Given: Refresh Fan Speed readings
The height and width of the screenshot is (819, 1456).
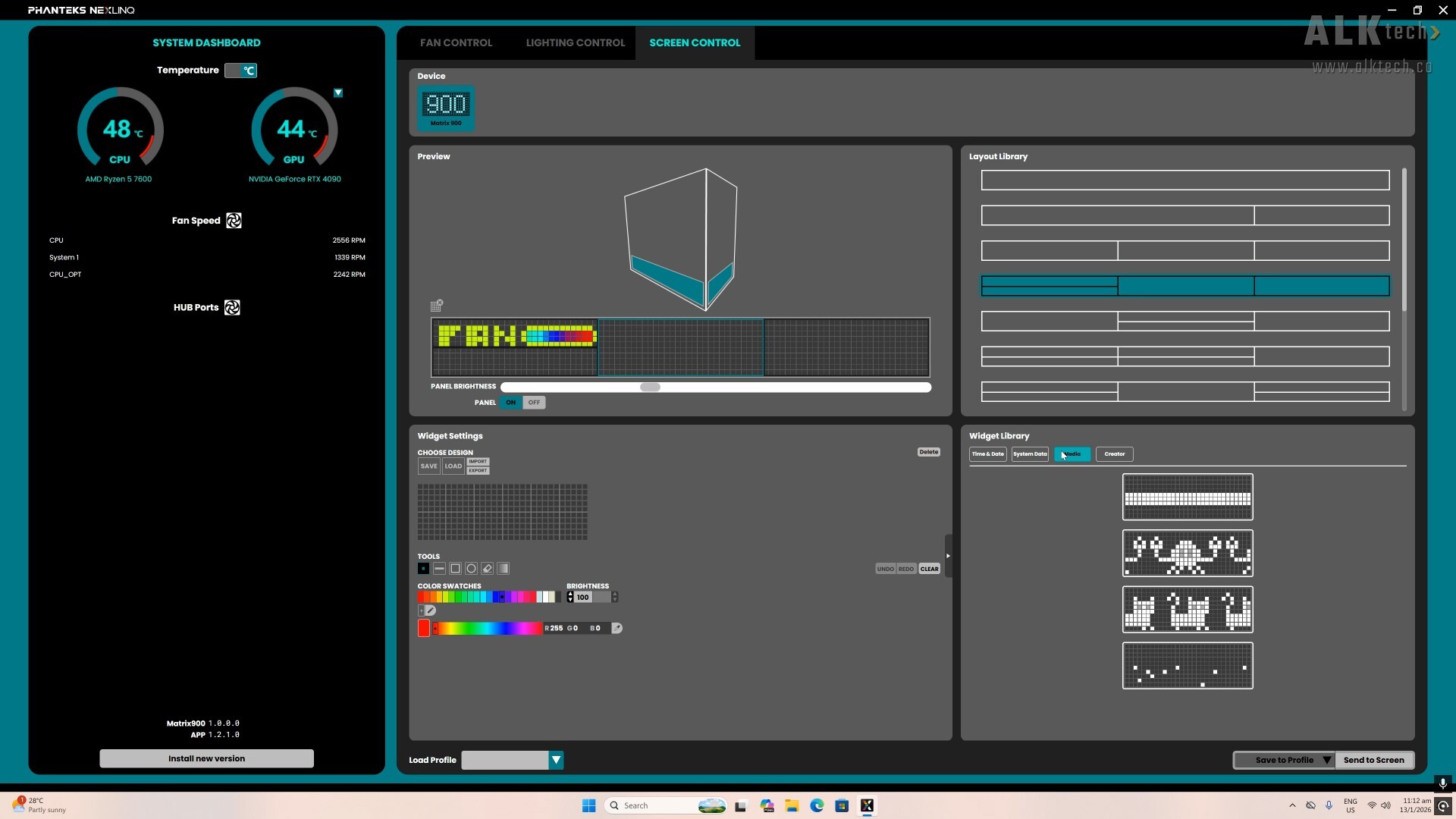Looking at the screenshot, I should (233, 220).
